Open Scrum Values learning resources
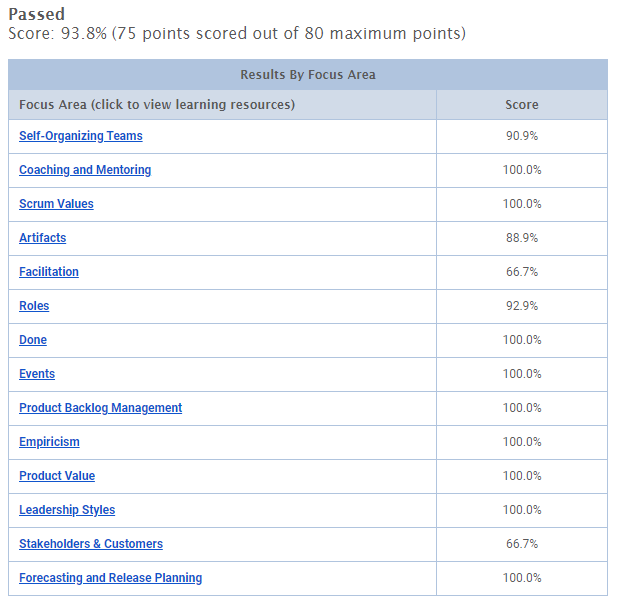 pyautogui.click(x=56, y=204)
